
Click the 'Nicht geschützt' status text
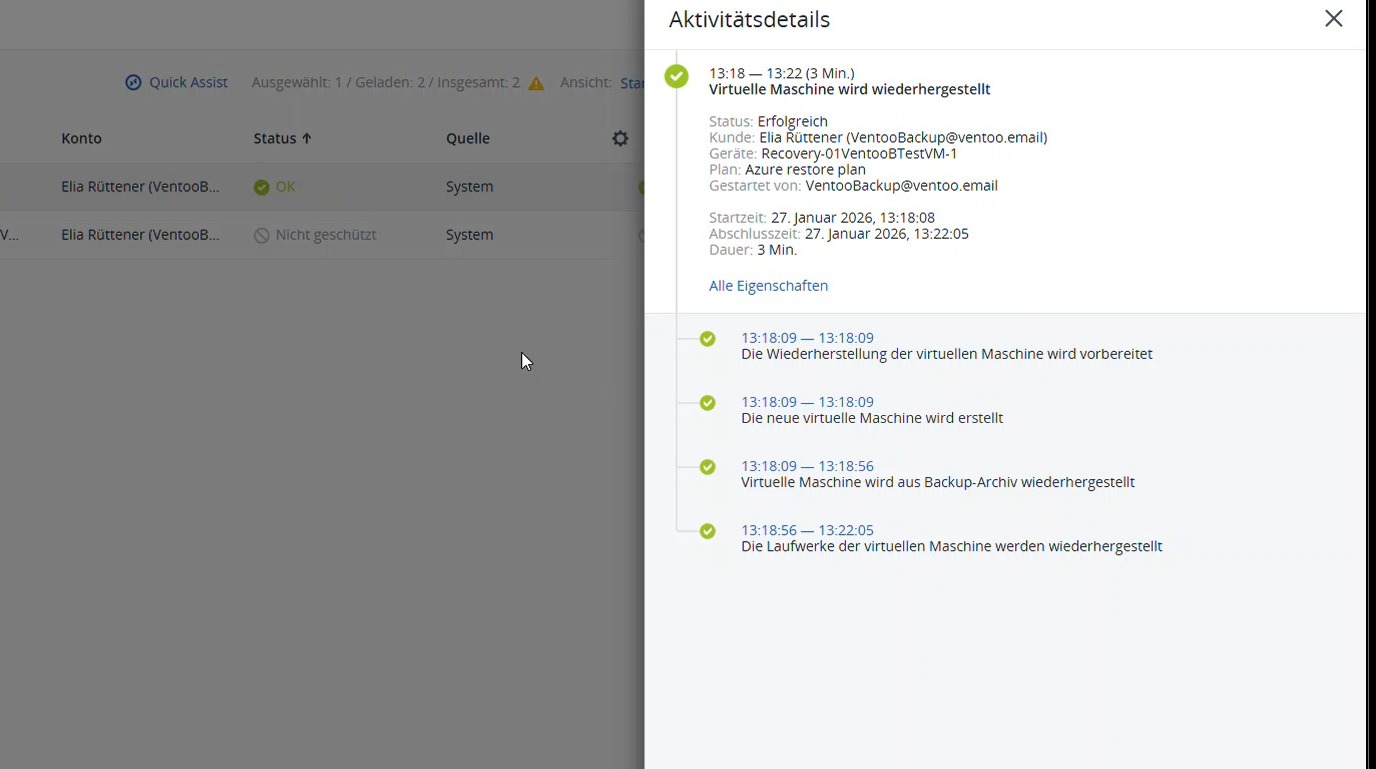coord(326,235)
